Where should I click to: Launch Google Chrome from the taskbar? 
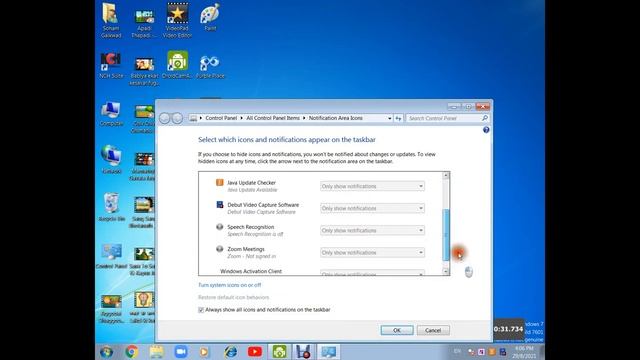131,351
